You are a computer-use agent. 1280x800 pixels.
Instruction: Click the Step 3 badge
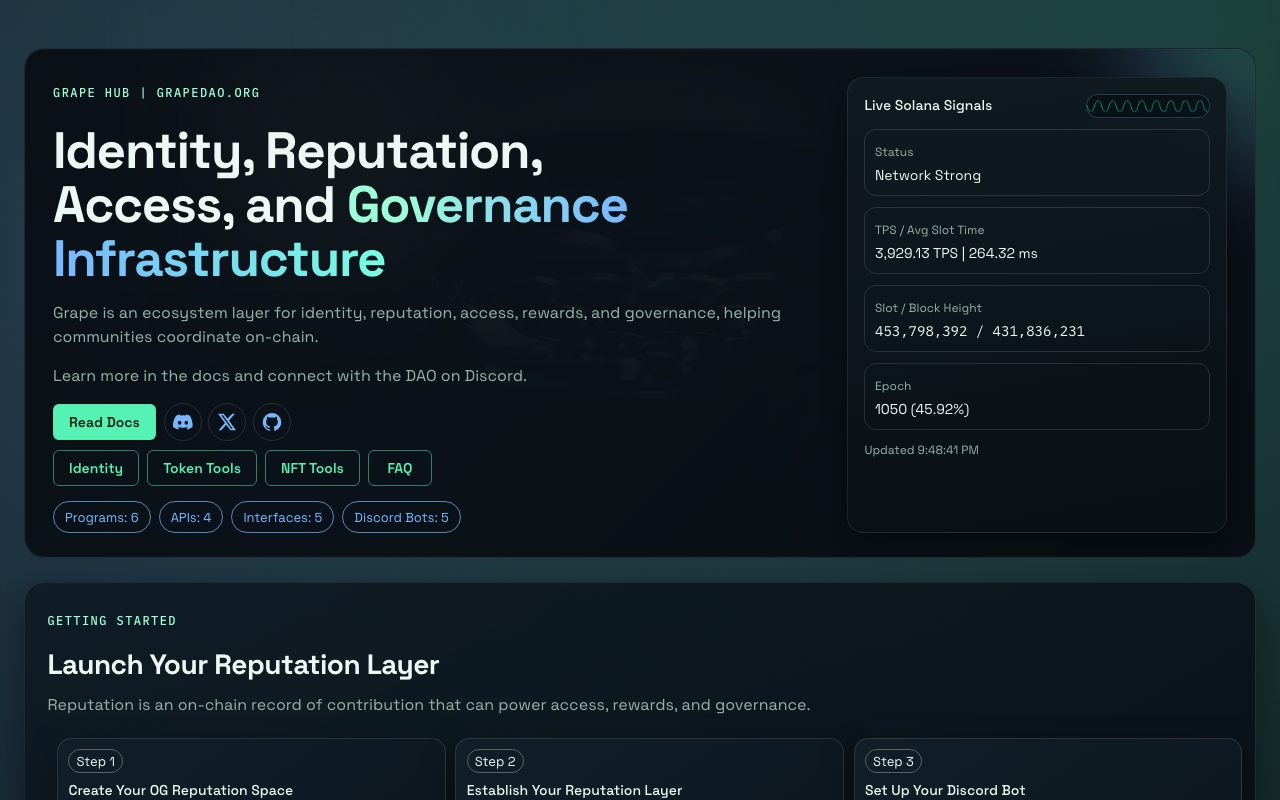pos(894,761)
